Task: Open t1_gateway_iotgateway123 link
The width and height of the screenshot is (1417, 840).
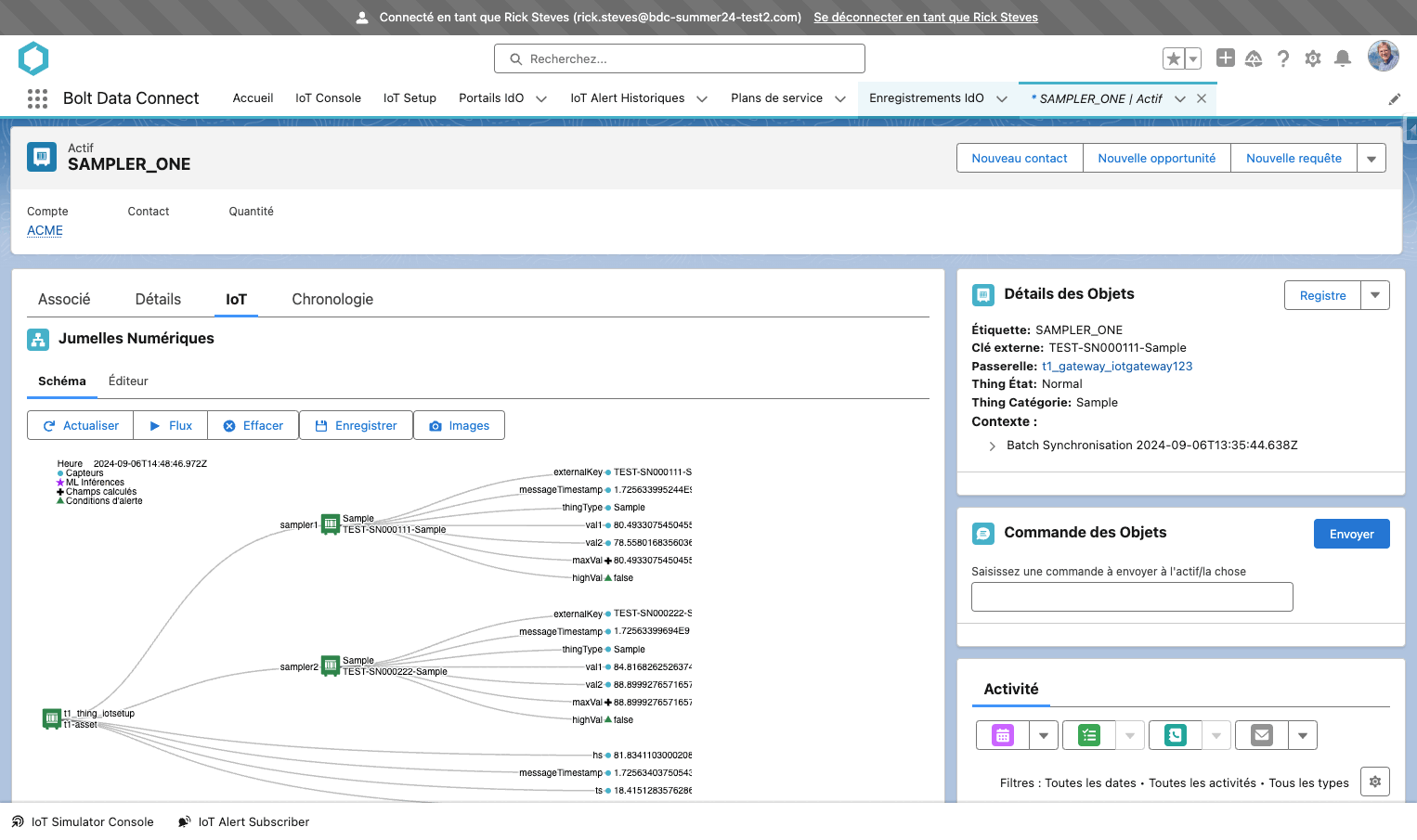Action: [x=1117, y=366]
